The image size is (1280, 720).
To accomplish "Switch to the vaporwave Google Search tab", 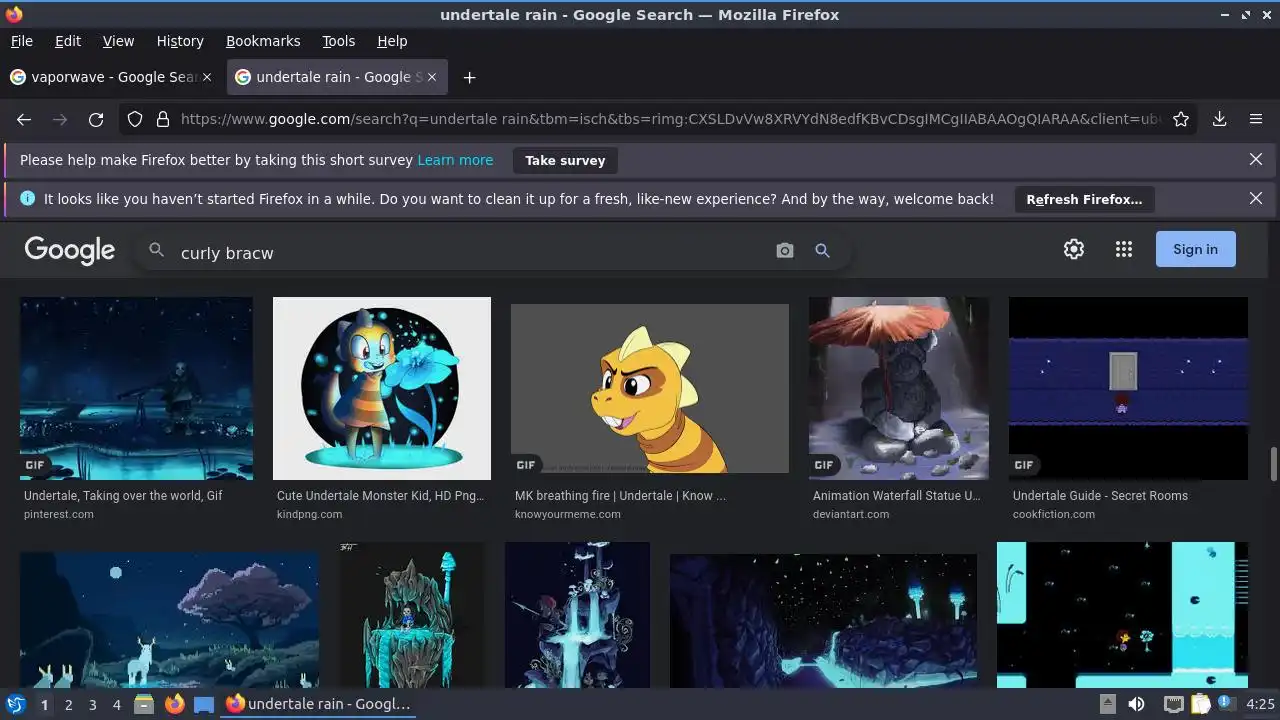I will coord(111,77).
